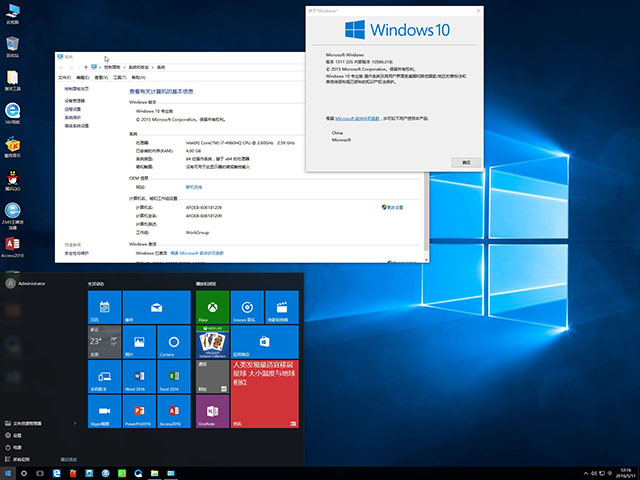The height and width of the screenshot is (480, 640).
Task: Click 确定 button in About Windows dialog
Action: [x=466, y=162]
